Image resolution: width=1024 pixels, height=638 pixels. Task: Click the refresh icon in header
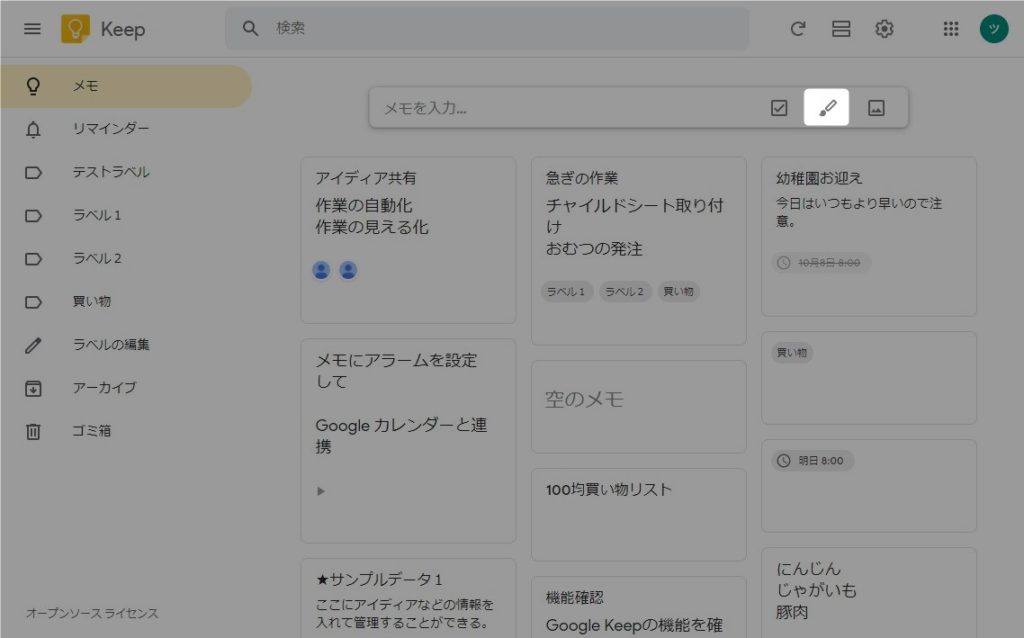798,29
